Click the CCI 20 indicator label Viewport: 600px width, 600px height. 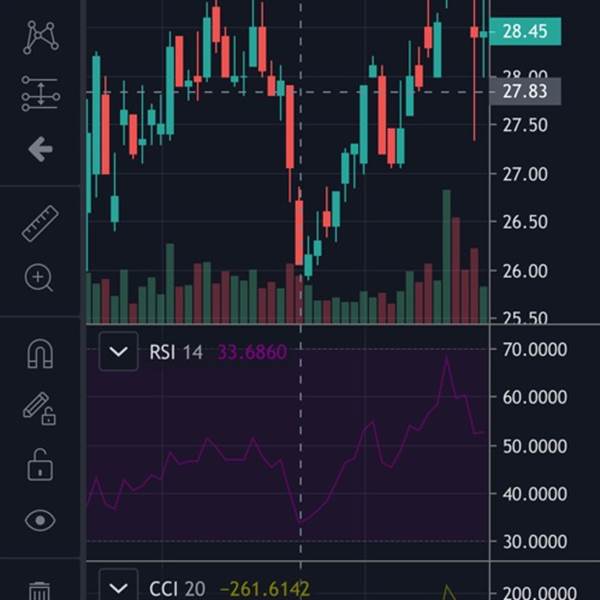click(177, 589)
